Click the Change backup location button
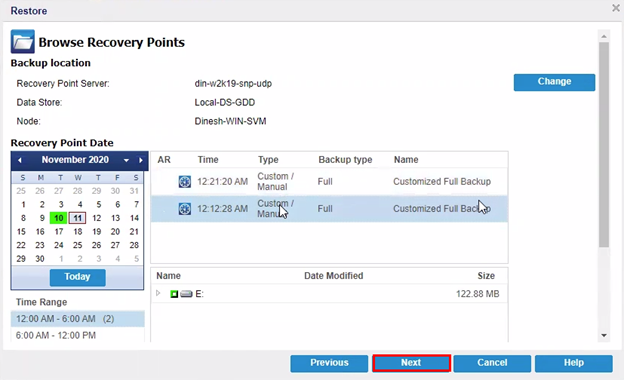 554,82
